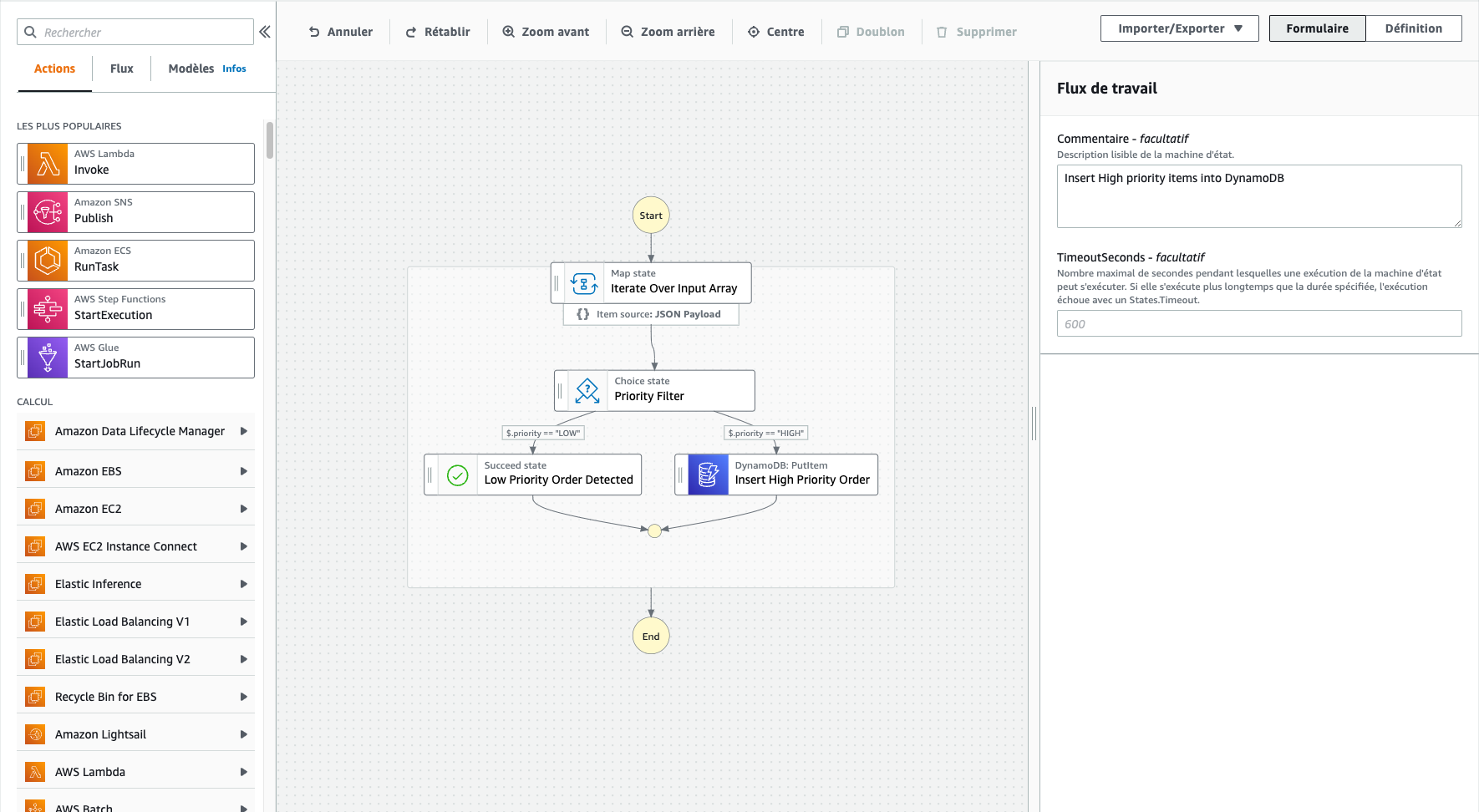Click Rétablir to redo
The height and width of the screenshot is (812, 1479).
[438, 32]
